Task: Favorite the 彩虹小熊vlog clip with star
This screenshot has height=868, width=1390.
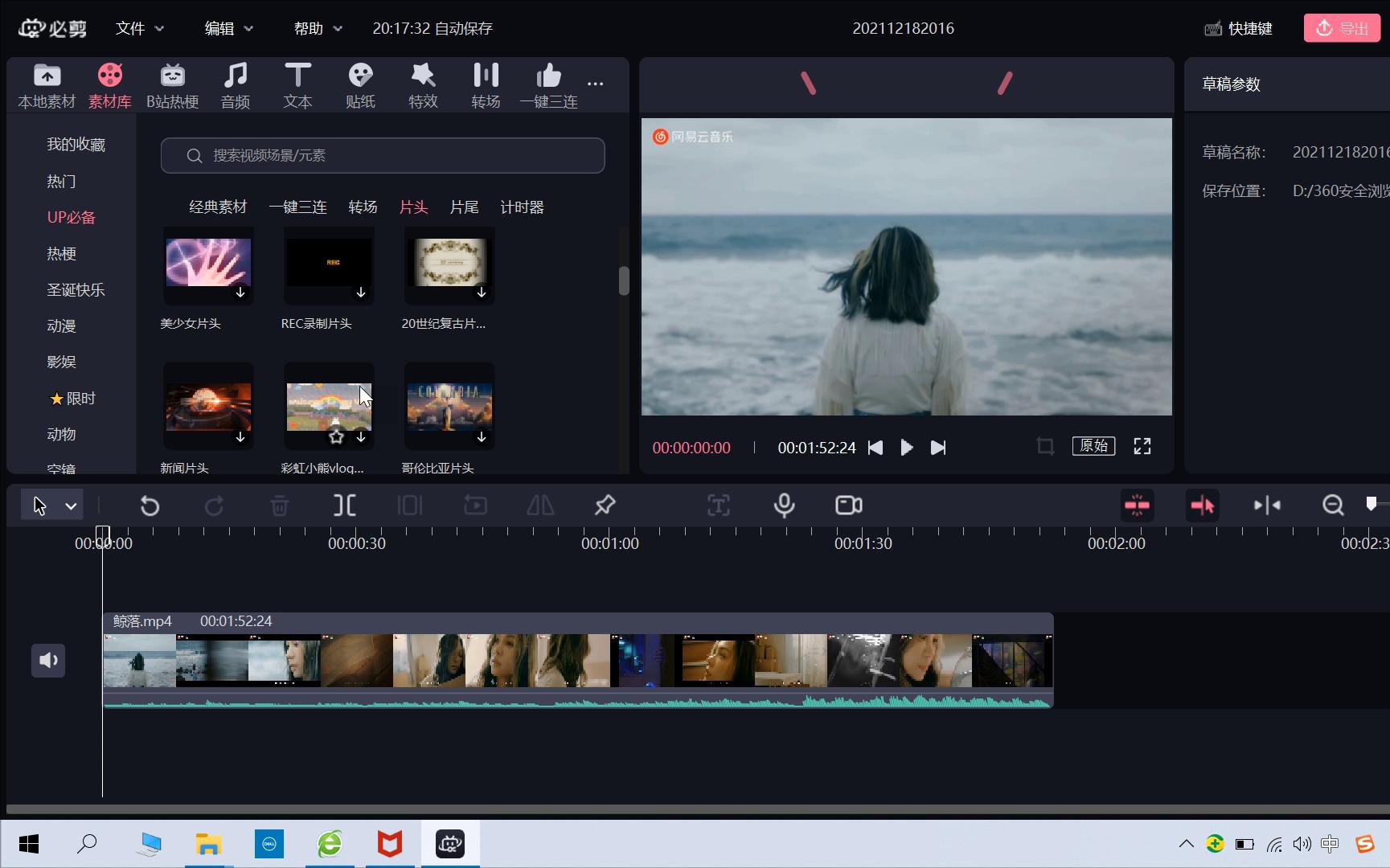Action: (x=336, y=437)
